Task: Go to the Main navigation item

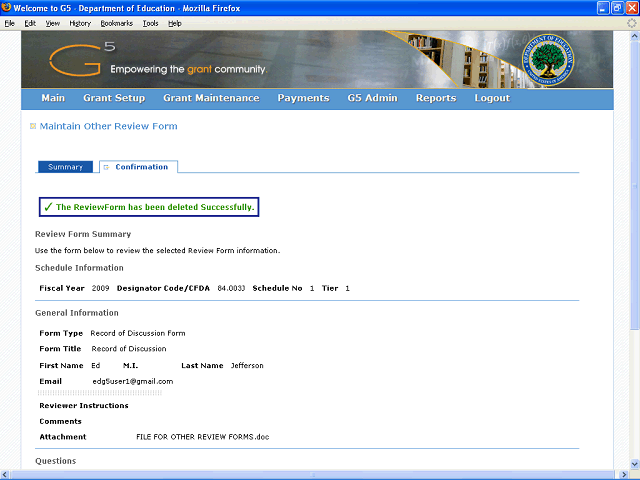Action: (53, 98)
